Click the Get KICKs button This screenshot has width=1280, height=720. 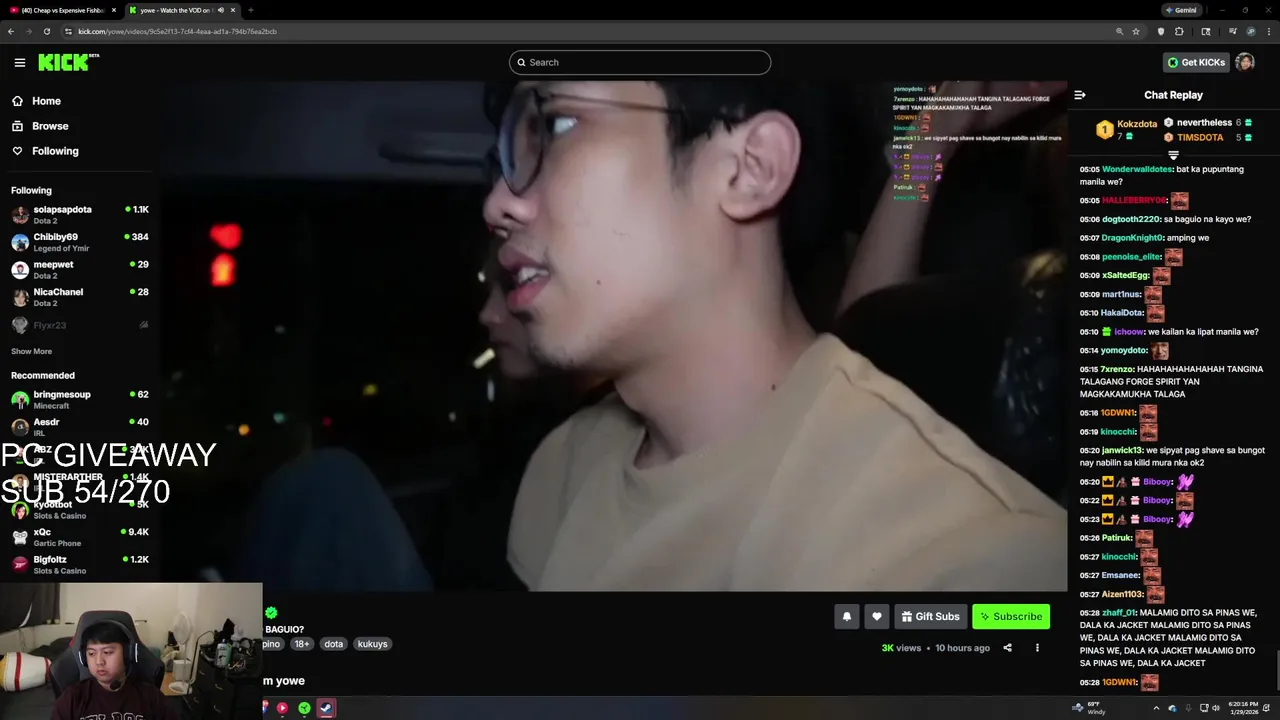point(1196,62)
